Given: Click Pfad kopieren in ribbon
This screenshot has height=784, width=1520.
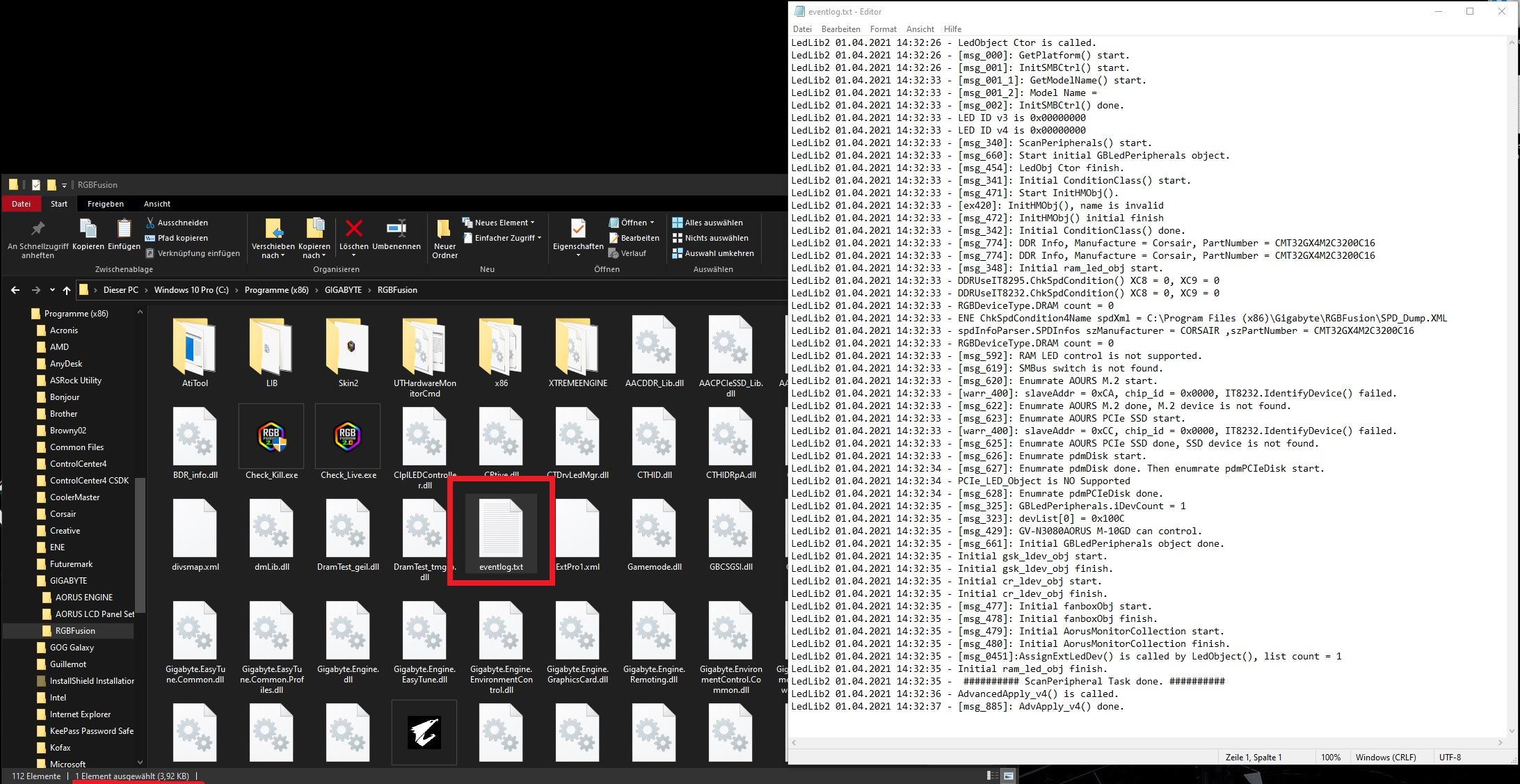Looking at the screenshot, I should coord(177,238).
